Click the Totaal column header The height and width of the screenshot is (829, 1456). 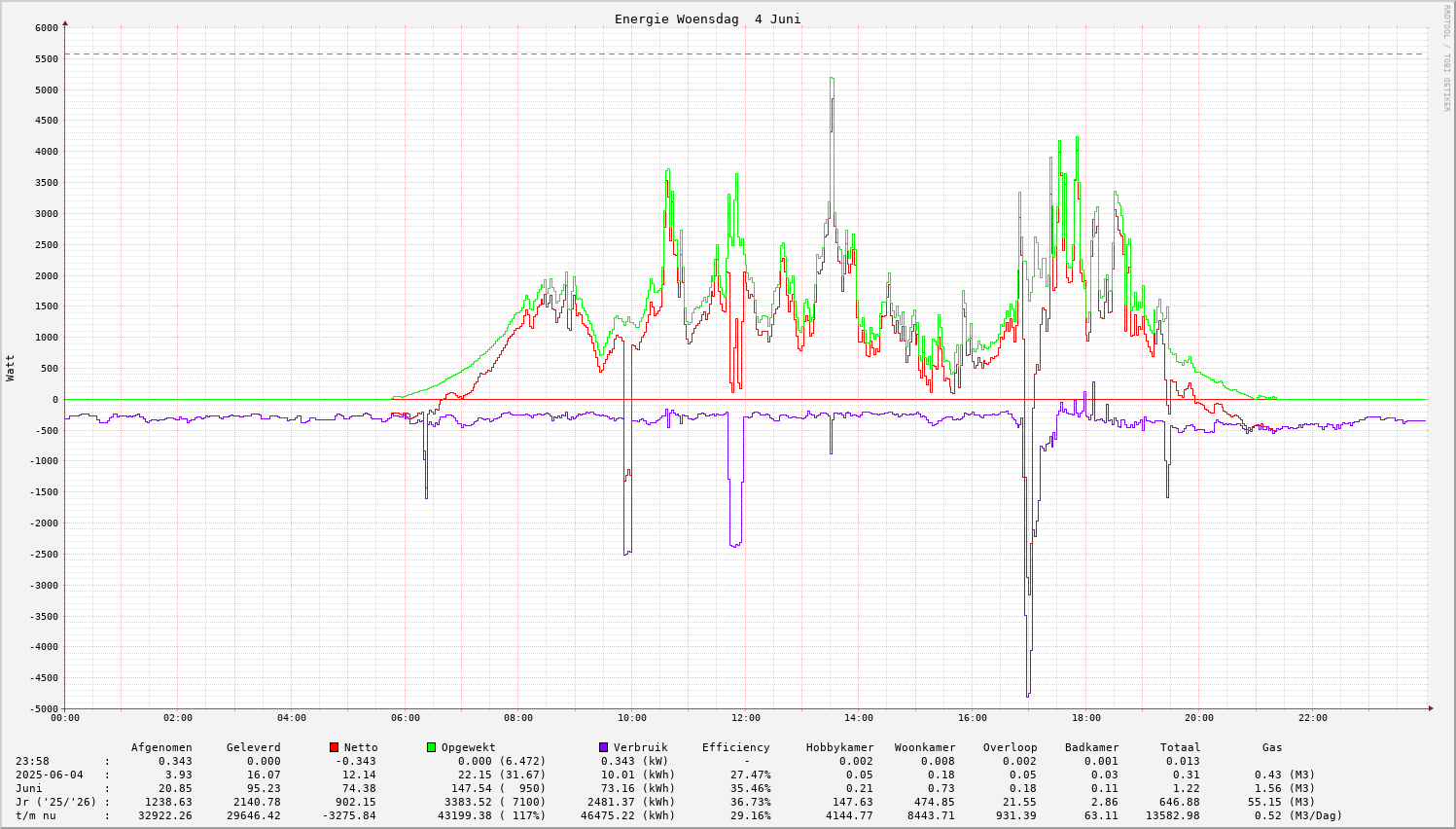click(x=1180, y=747)
